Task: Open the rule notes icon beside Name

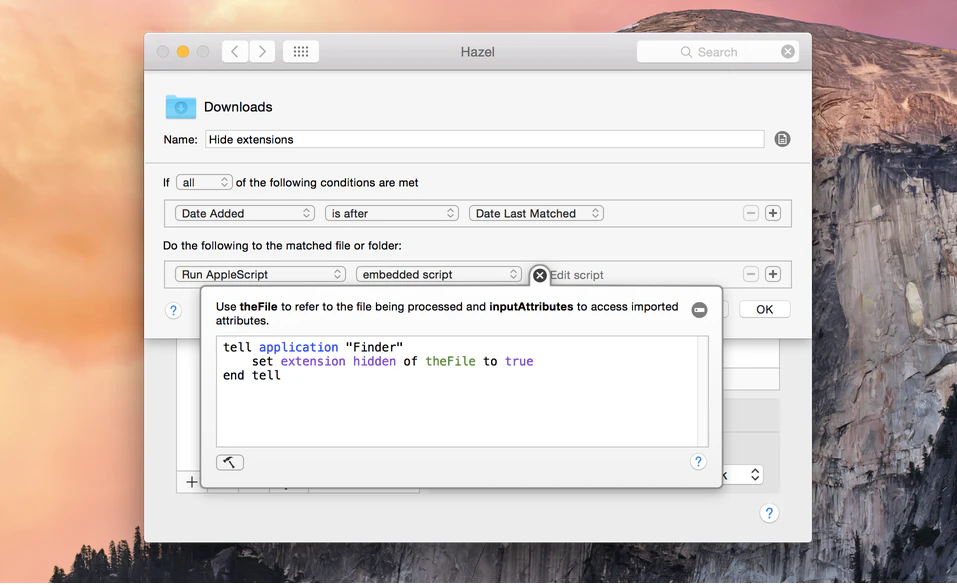Action: pos(782,139)
